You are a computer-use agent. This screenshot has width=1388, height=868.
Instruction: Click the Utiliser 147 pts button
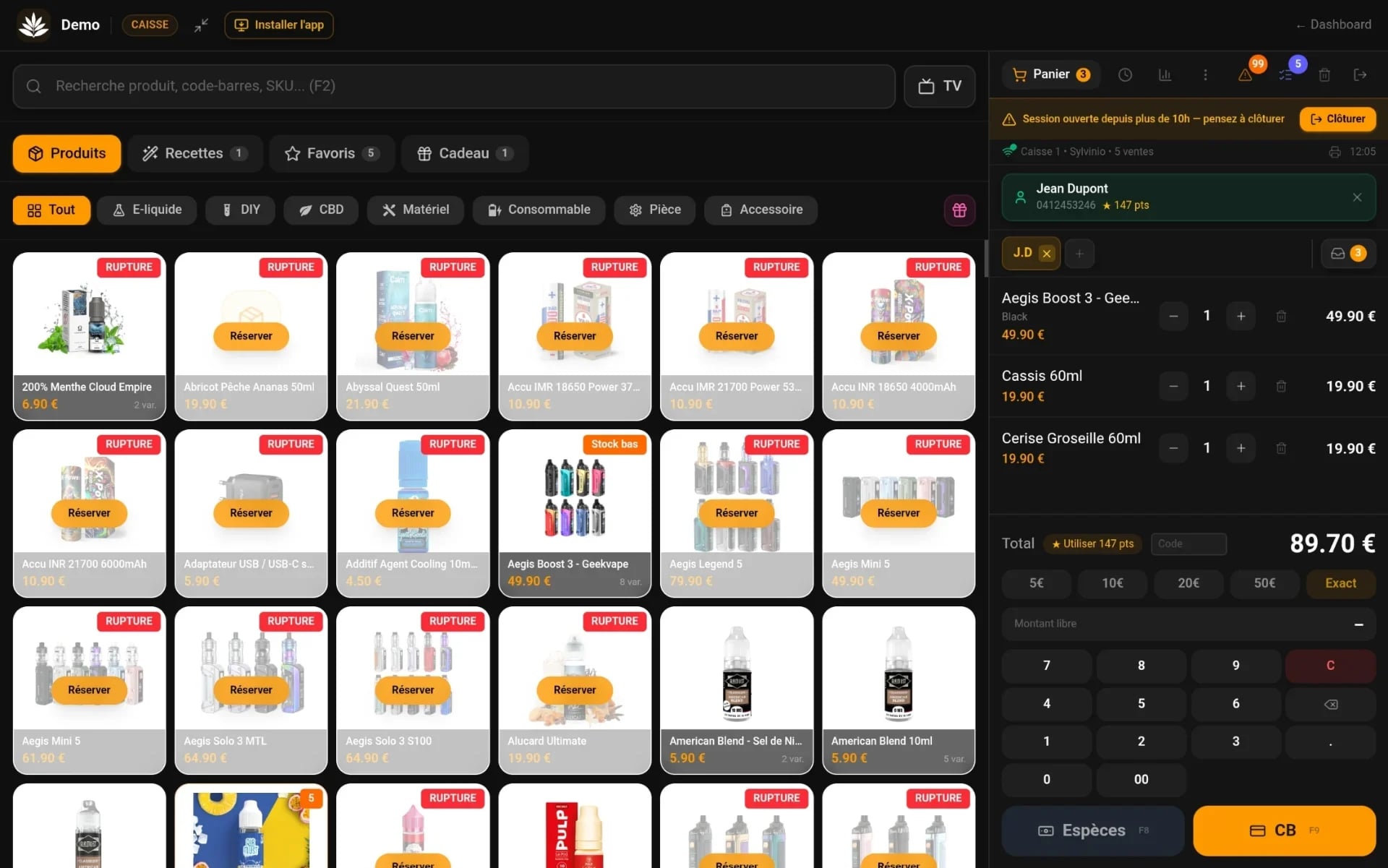(1092, 543)
